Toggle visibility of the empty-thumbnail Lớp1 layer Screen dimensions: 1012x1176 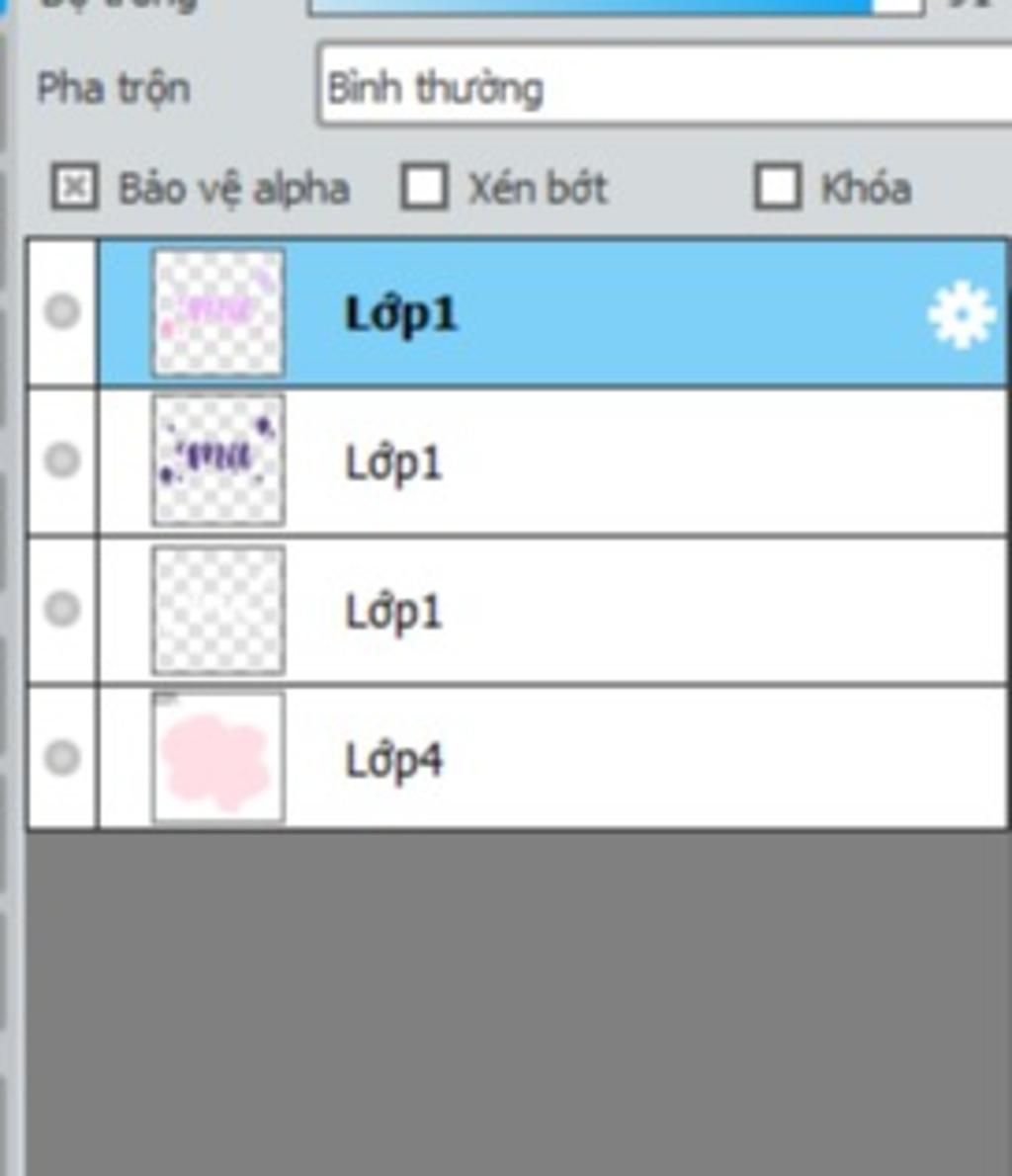(62, 608)
